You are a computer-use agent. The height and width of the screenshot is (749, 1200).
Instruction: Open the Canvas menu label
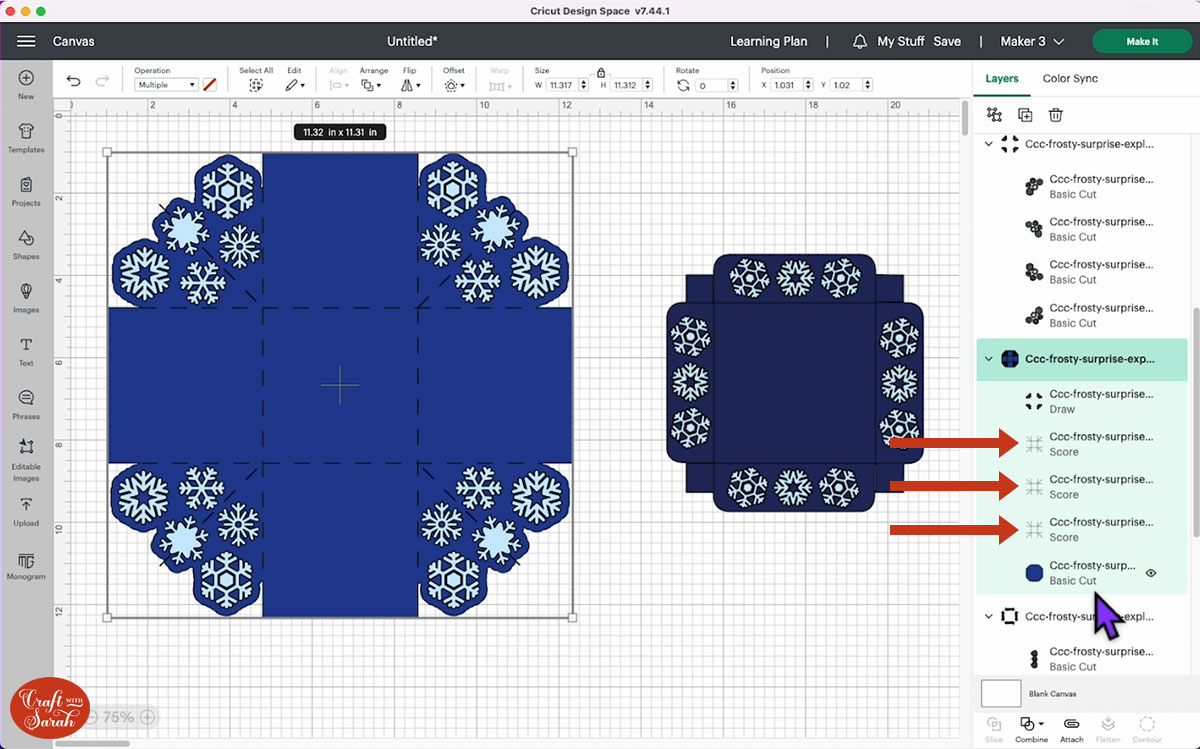coord(74,41)
